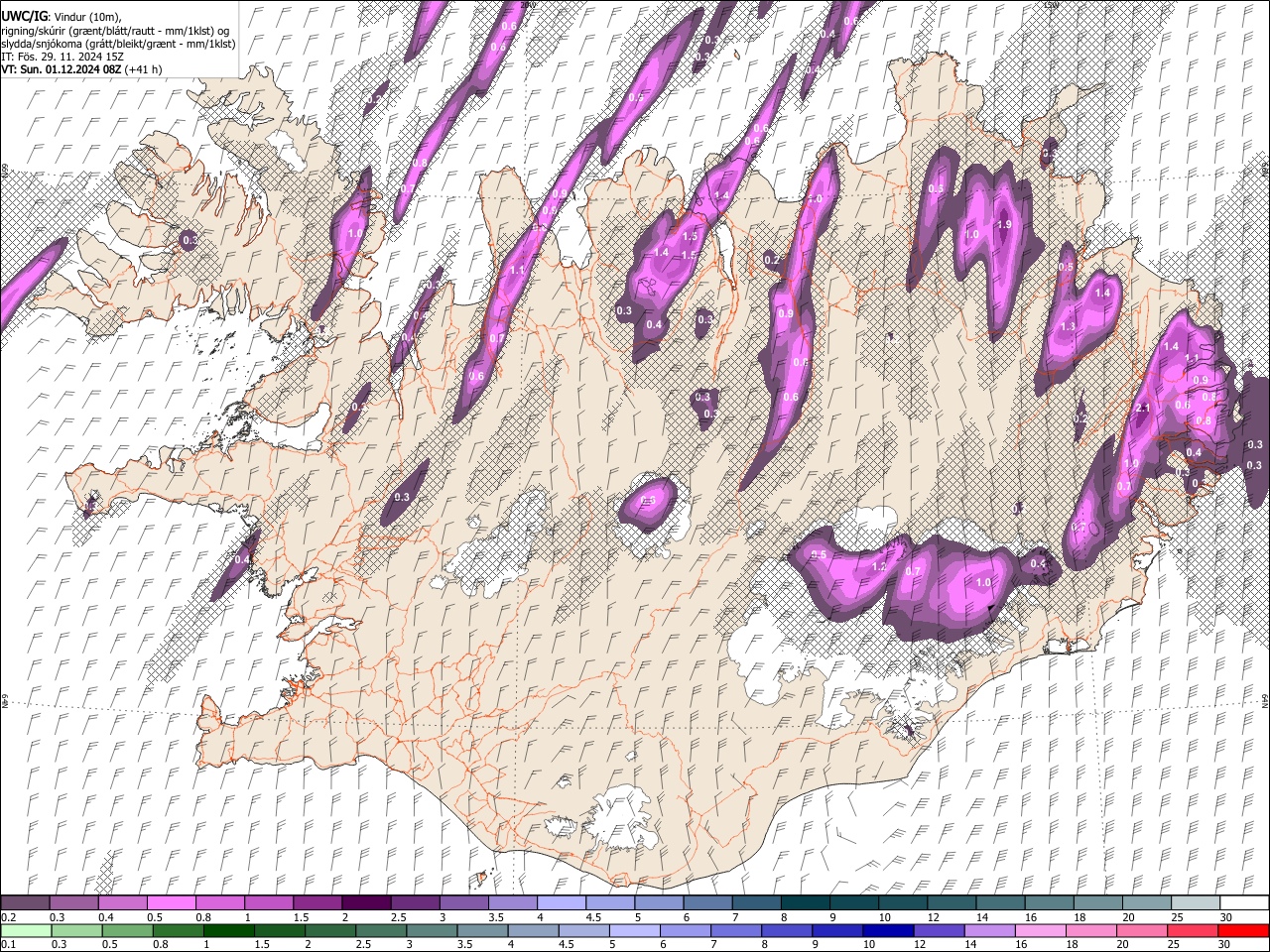Viewport: 1270px width, 952px height.
Task: Click the bright red swatch labelled 30
Action: (x=1244, y=930)
